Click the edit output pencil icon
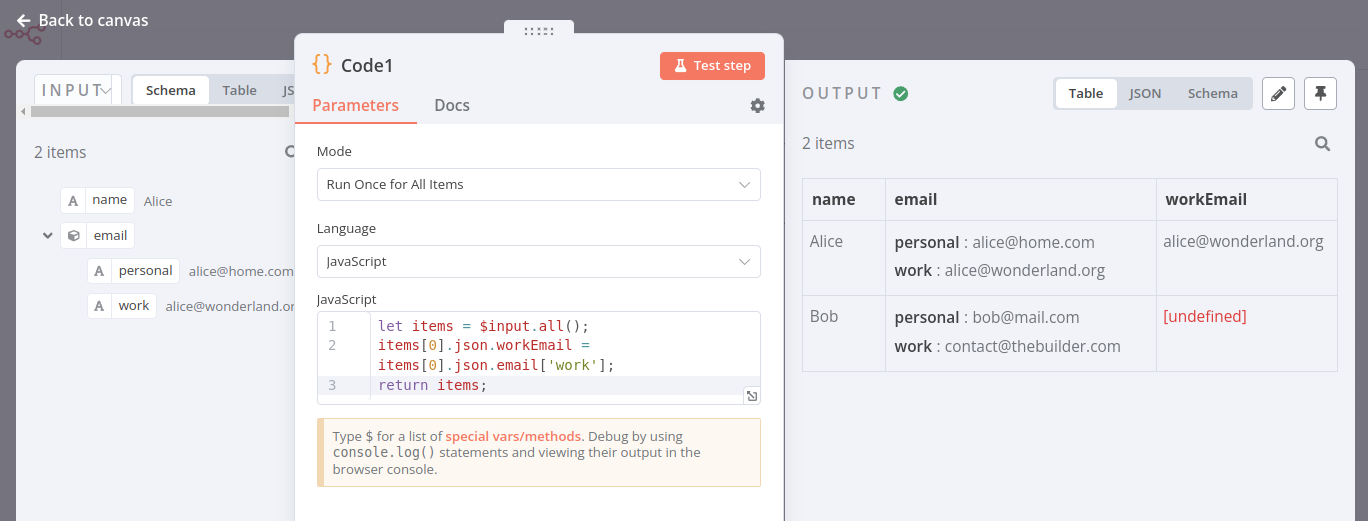Viewport: 1368px width, 521px height. [x=1278, y=94]
